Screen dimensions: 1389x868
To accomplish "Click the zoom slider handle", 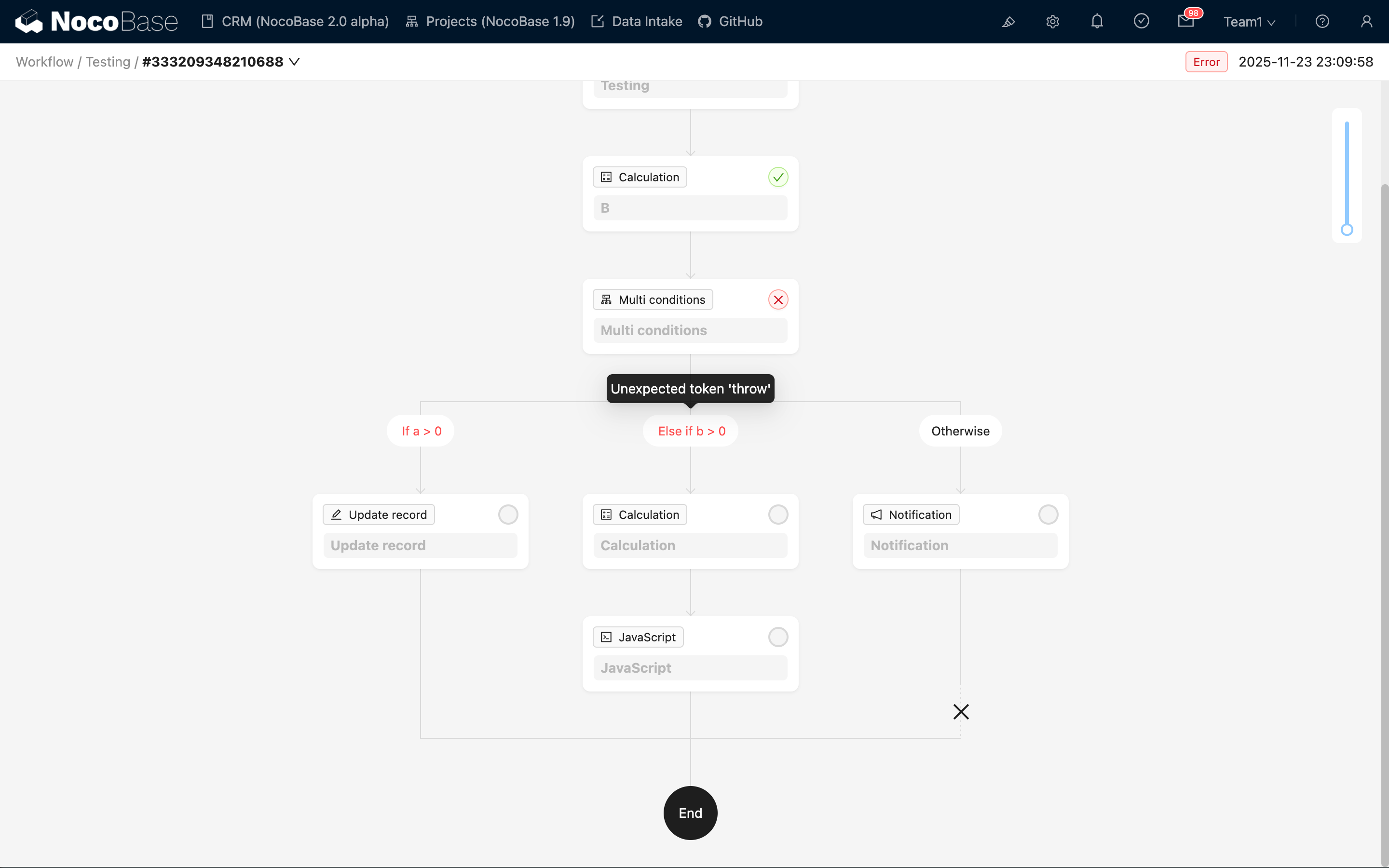I will (x=1347, y=230).
